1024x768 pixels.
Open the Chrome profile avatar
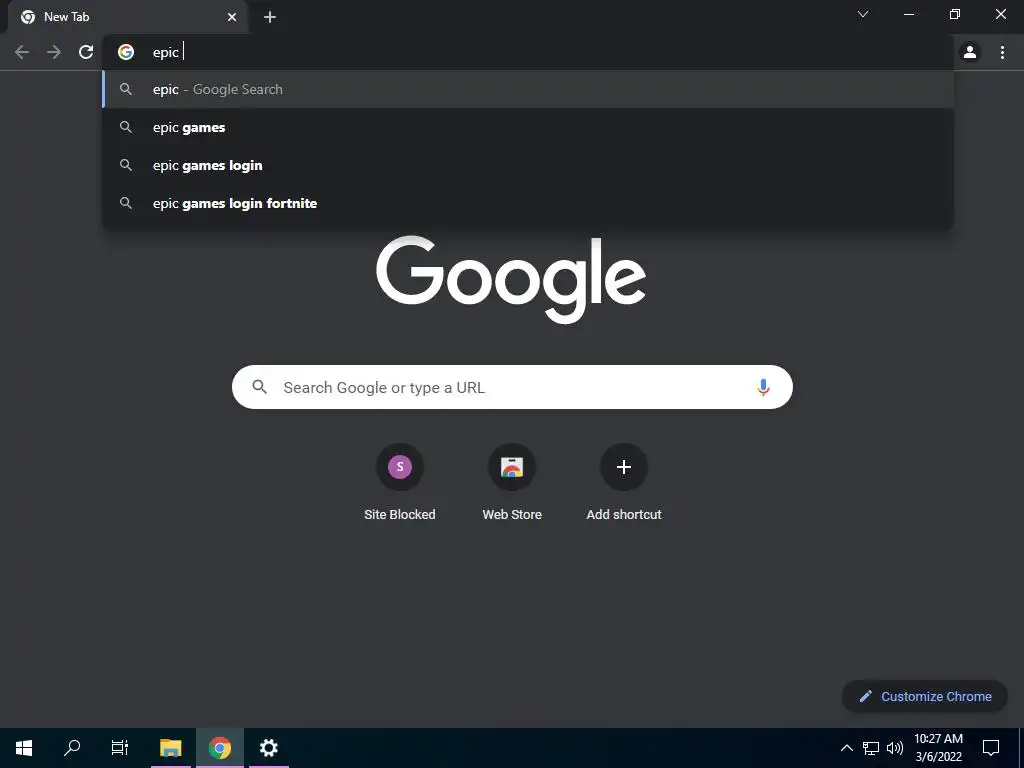coord(970,52)
